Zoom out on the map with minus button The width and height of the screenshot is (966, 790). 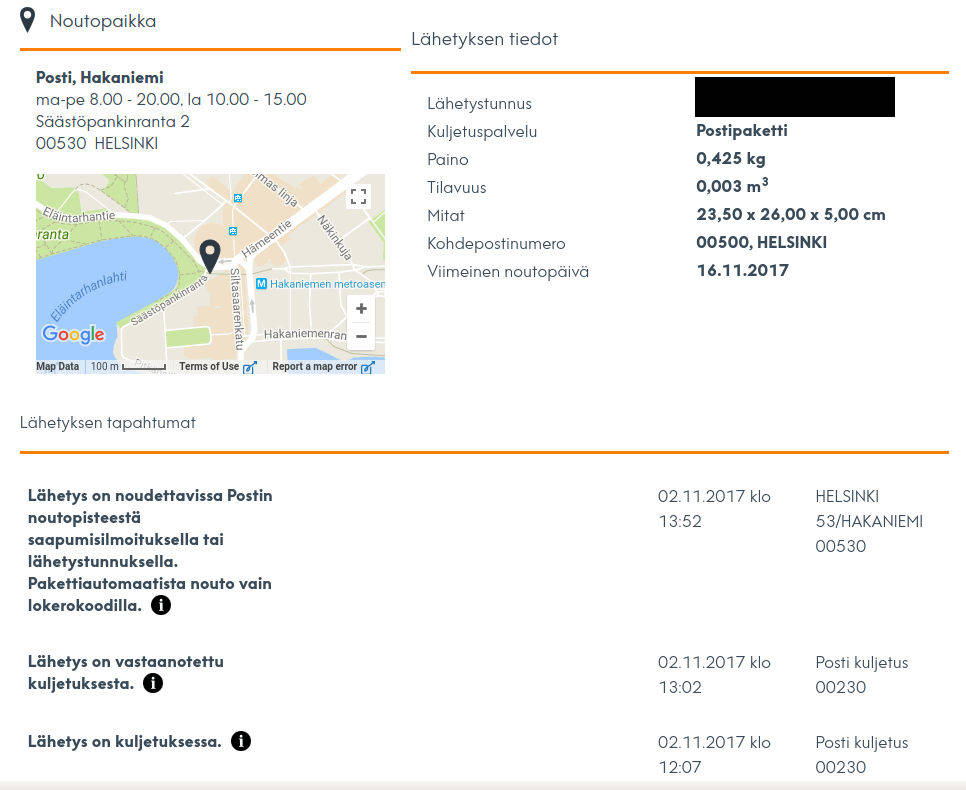(360, 336)
